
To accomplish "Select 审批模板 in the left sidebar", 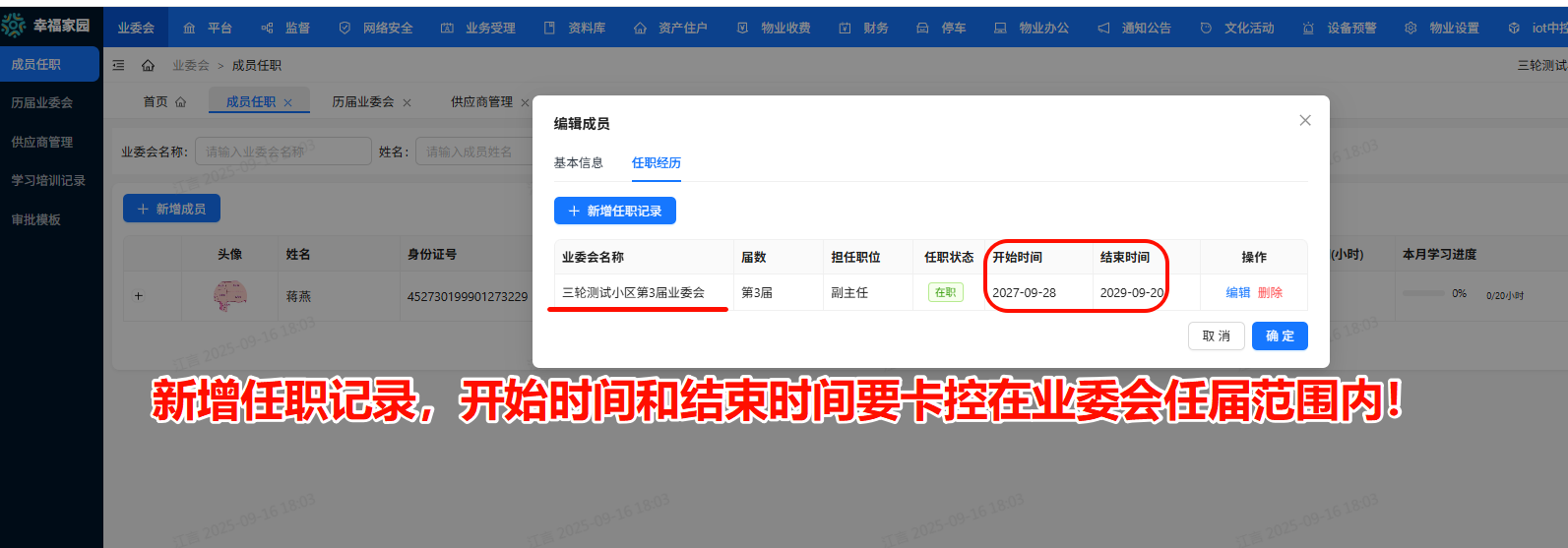I will point(49,219).
